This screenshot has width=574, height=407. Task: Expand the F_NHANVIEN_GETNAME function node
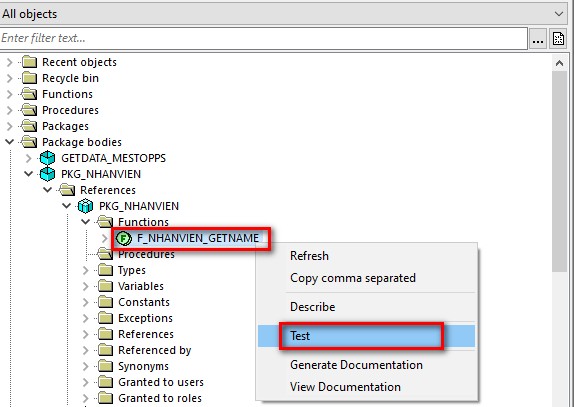click(105, 239)
